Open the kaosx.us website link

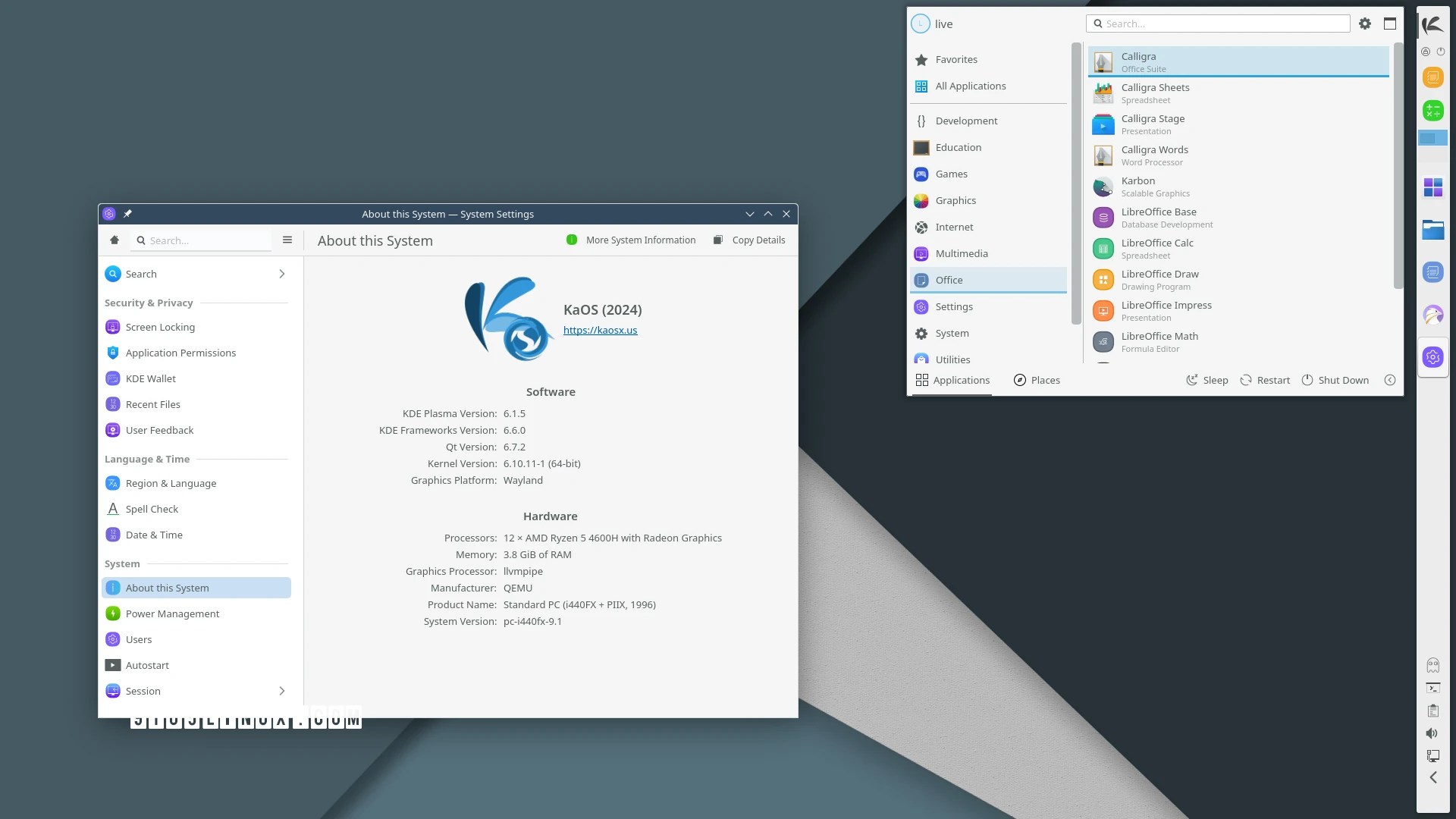600,330
